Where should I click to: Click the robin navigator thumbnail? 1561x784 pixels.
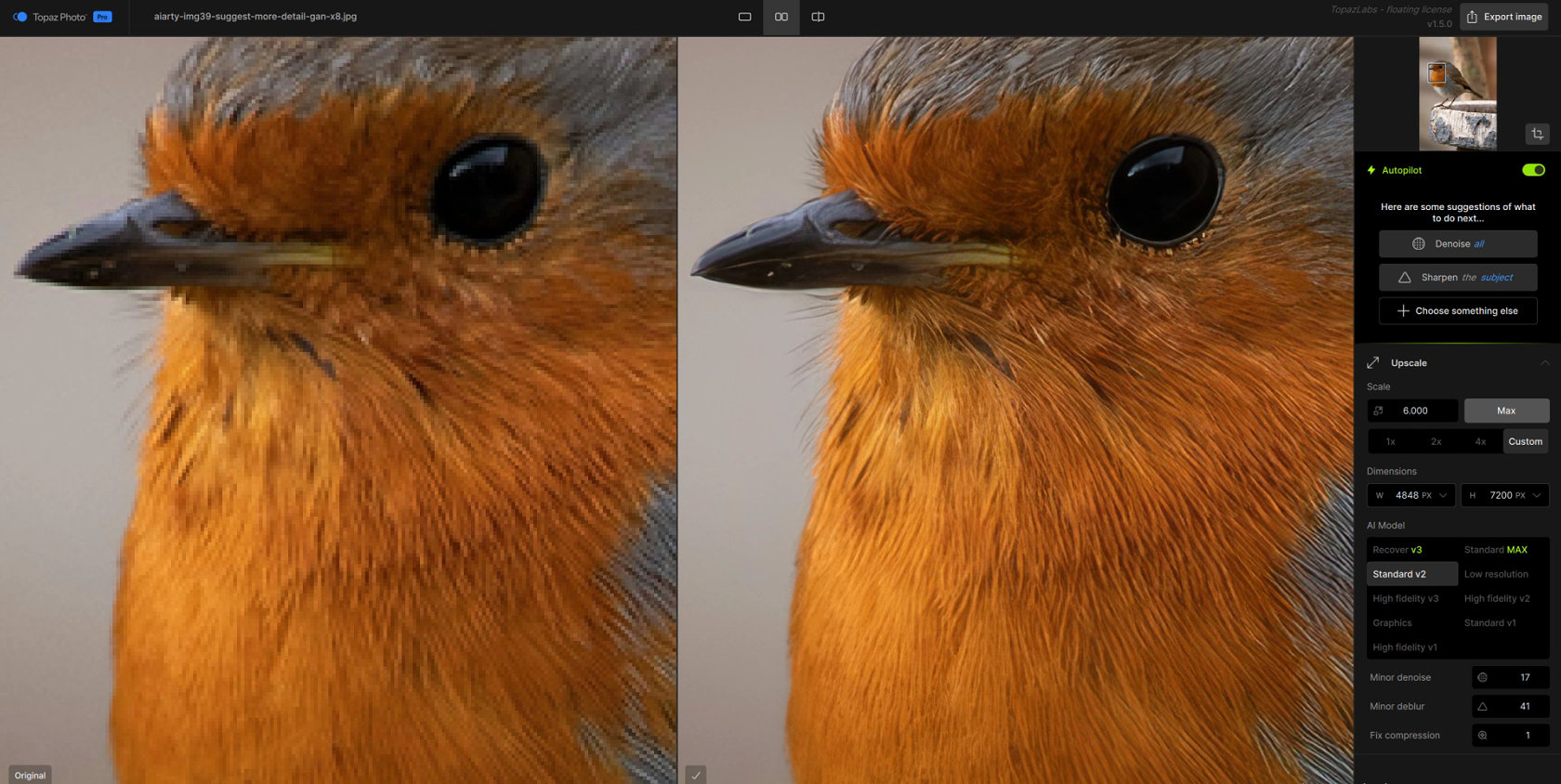(1457, 94)
